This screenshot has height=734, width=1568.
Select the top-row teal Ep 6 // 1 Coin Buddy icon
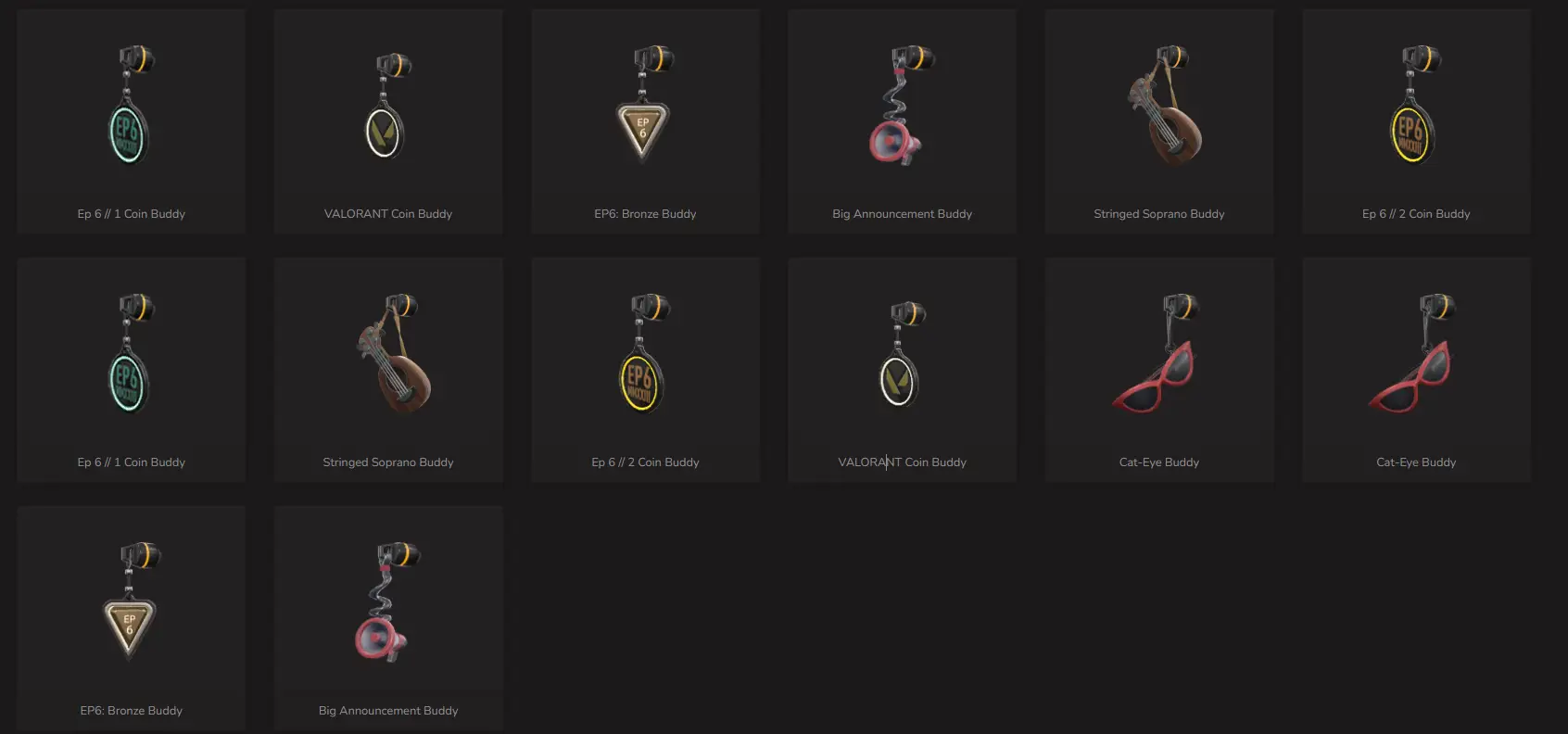click(132, 105)
